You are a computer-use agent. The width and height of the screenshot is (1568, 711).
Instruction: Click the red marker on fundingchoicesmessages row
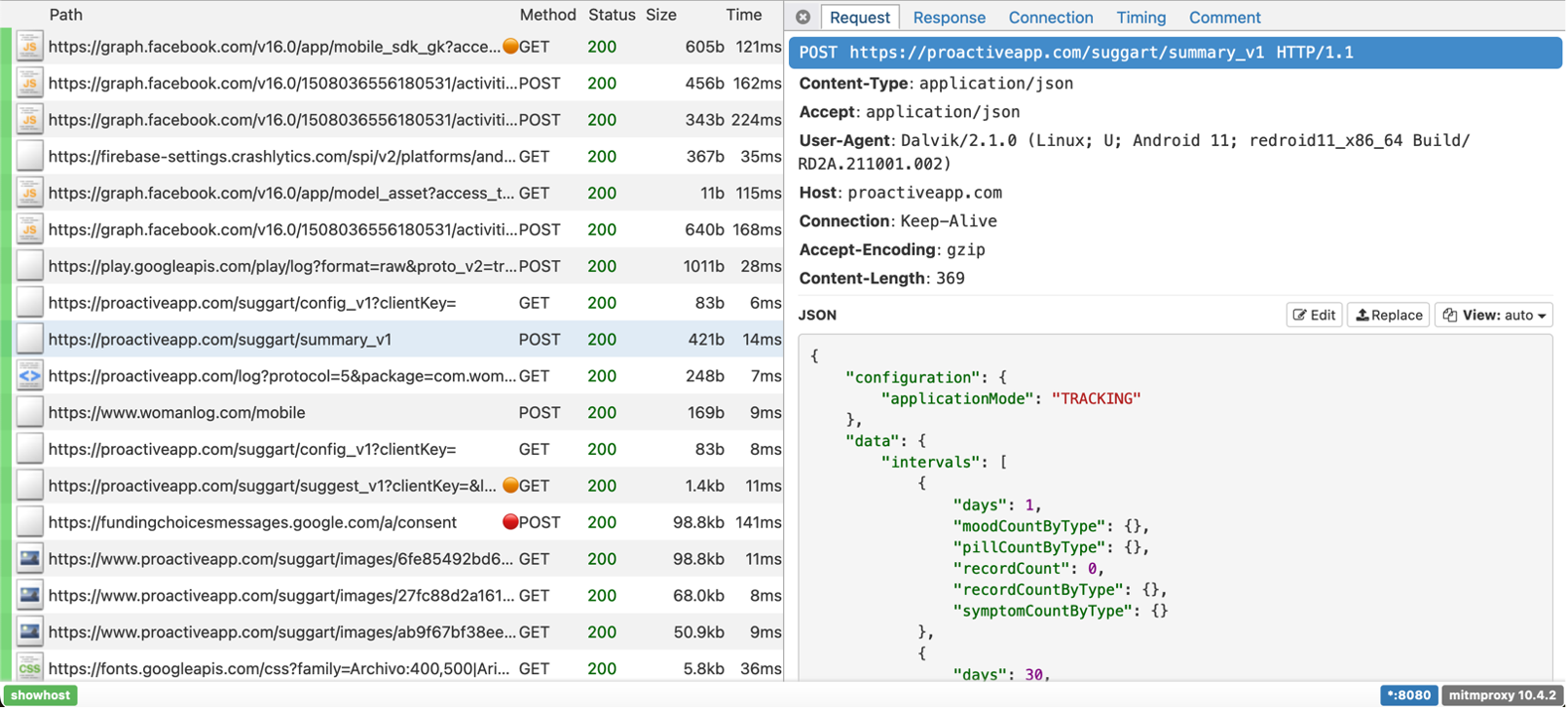tap(509, 522)
